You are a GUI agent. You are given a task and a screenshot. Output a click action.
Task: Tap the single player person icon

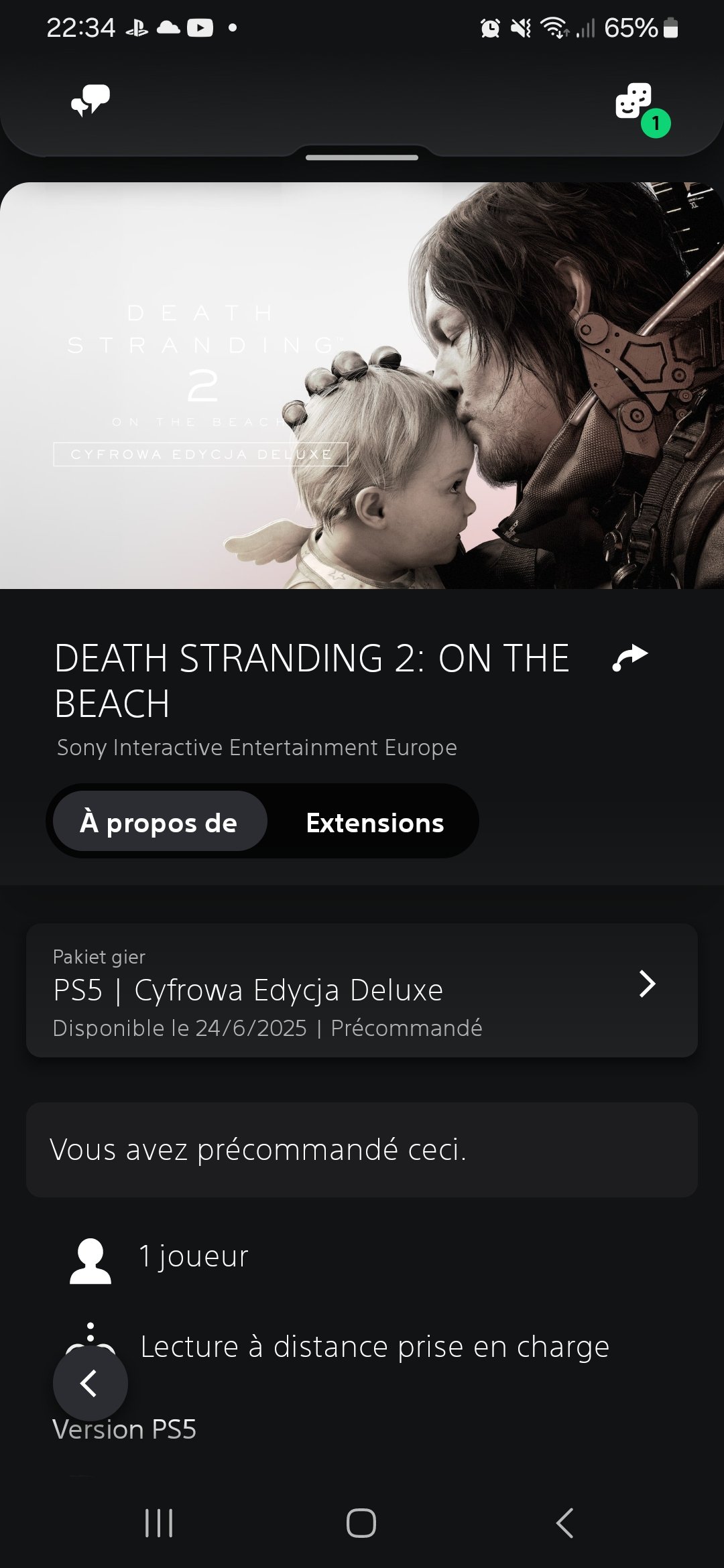pos(90,1260)
